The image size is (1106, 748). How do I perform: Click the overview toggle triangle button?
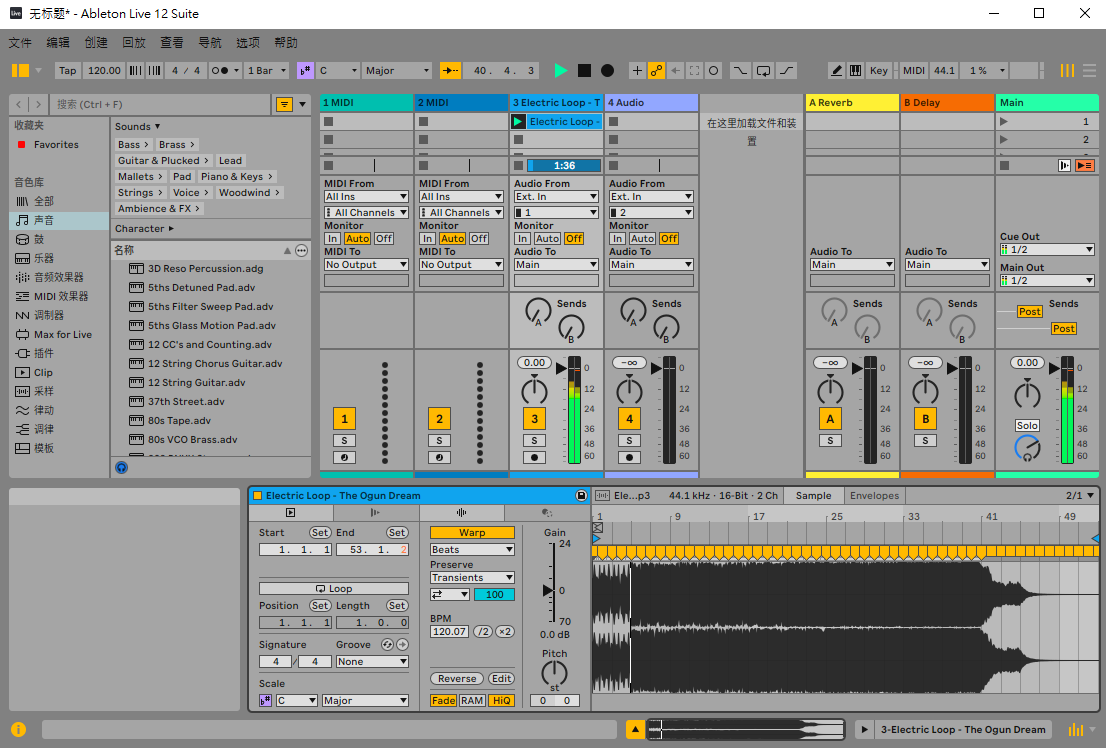pyautogui.click(x=636, y=730)
